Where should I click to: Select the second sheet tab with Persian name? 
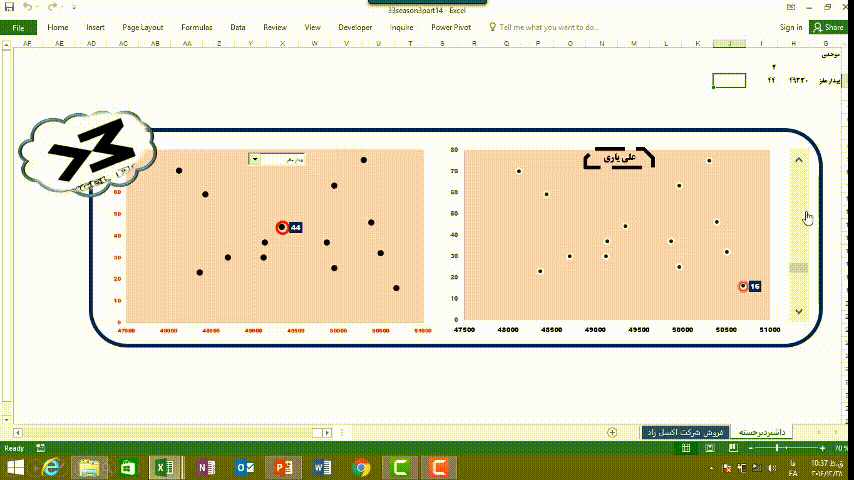pyautogui.click(x=684, y=432)
